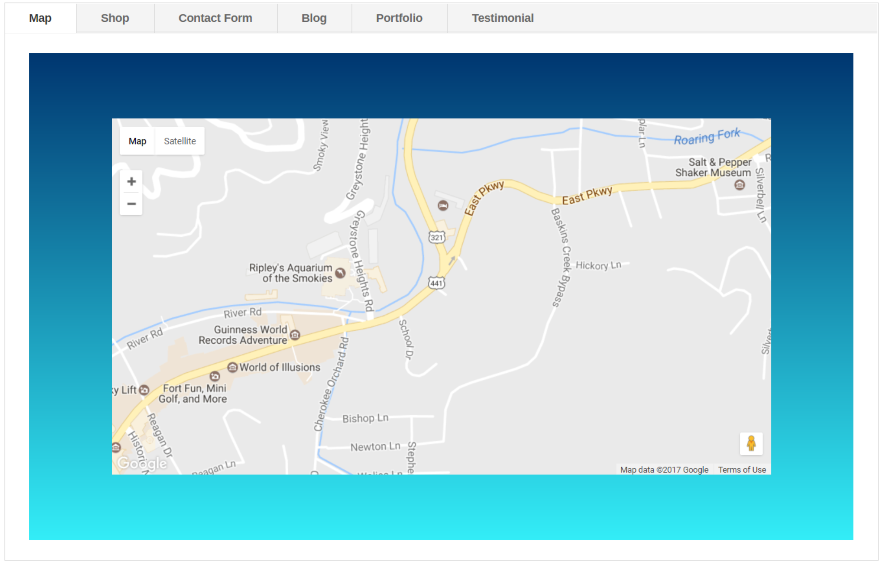Click the Street View pegman icon

coord(751,443)
